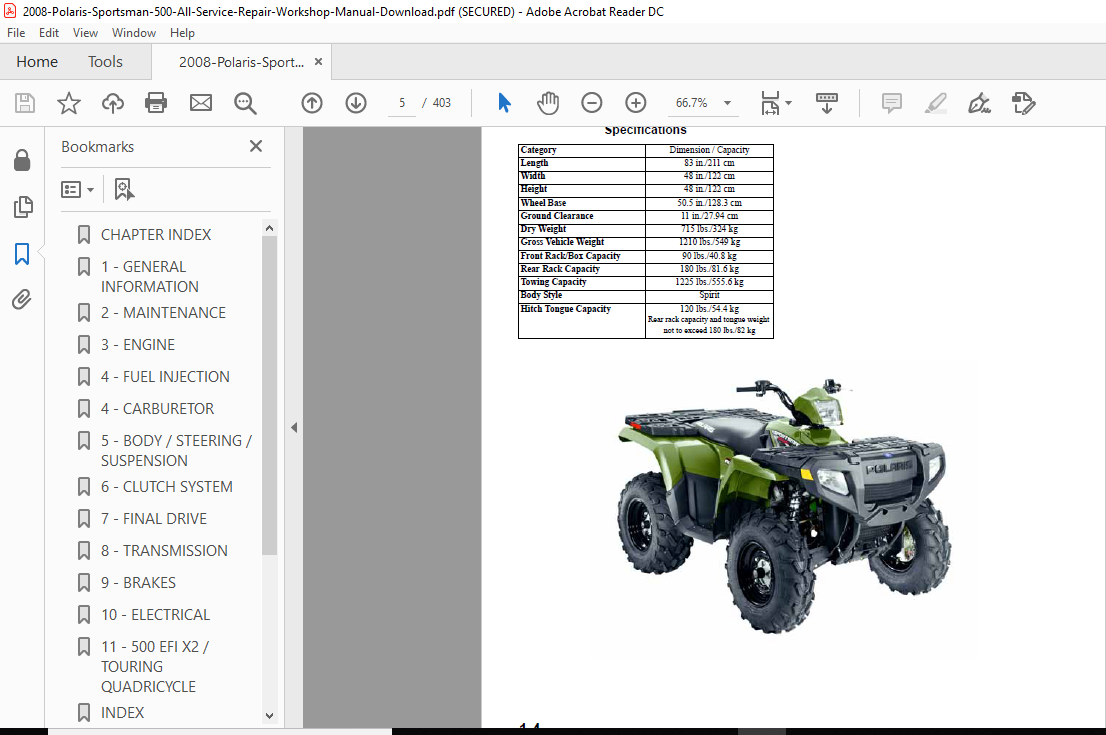The image size is (1106, 735).
Task: Jump to 7 - FINAL DRIVE bookmark
Action: coord(154,519)
